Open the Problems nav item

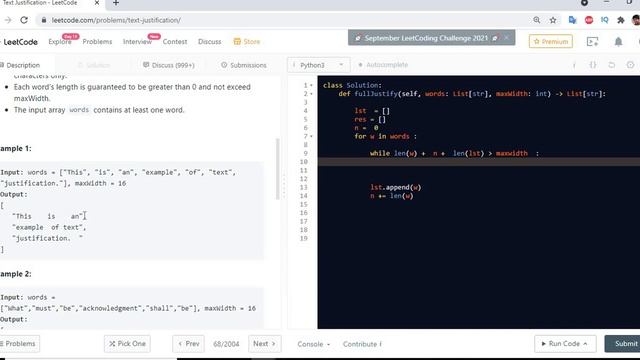(97, 42)
